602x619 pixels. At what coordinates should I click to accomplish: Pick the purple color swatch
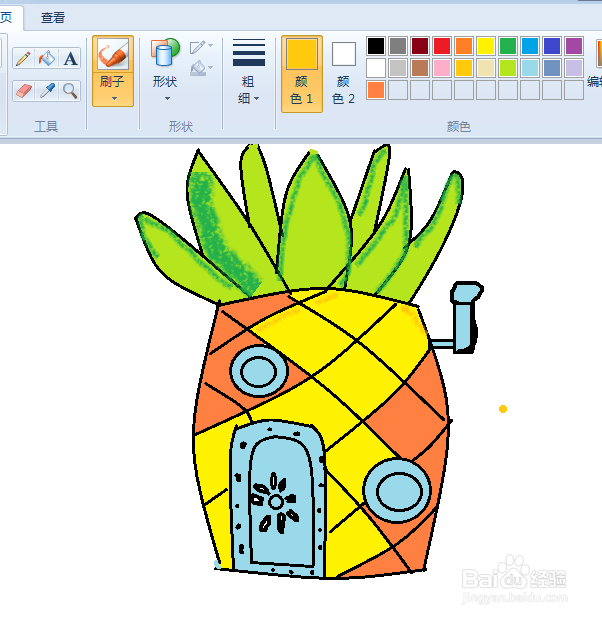(574, 46)
